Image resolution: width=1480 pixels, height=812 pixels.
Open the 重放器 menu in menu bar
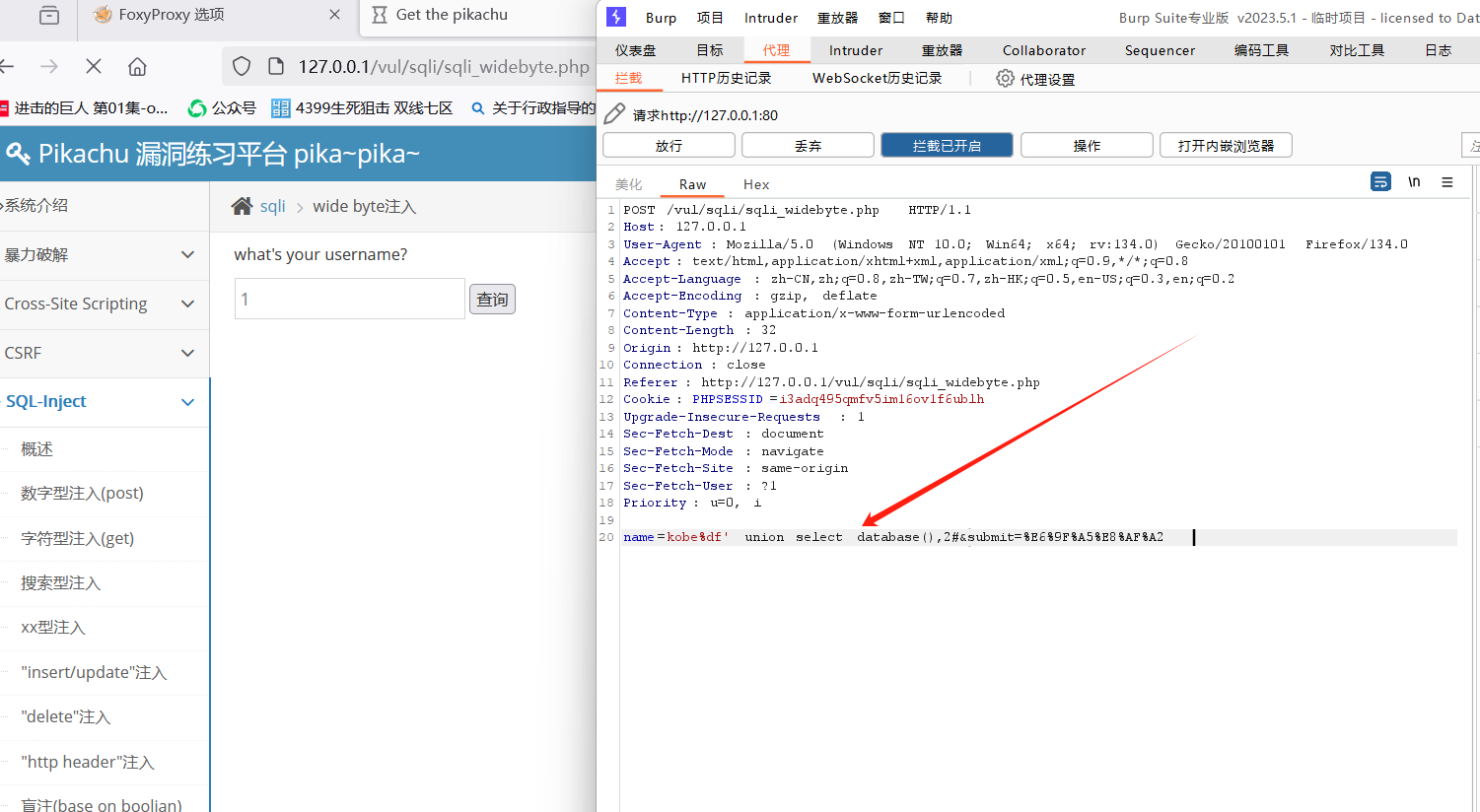(838, 18)
